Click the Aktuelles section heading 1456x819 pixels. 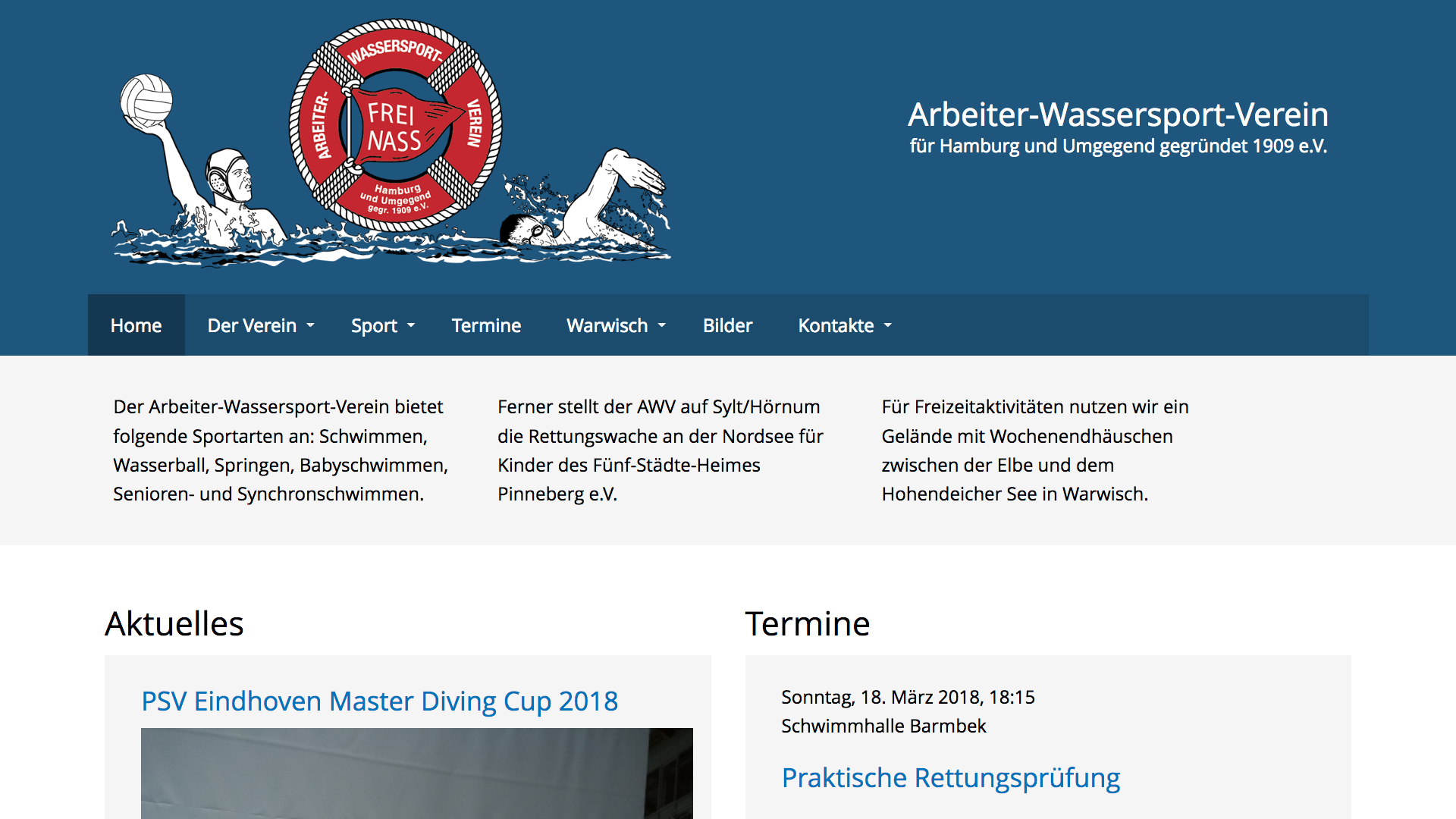(x=174, y=623)
